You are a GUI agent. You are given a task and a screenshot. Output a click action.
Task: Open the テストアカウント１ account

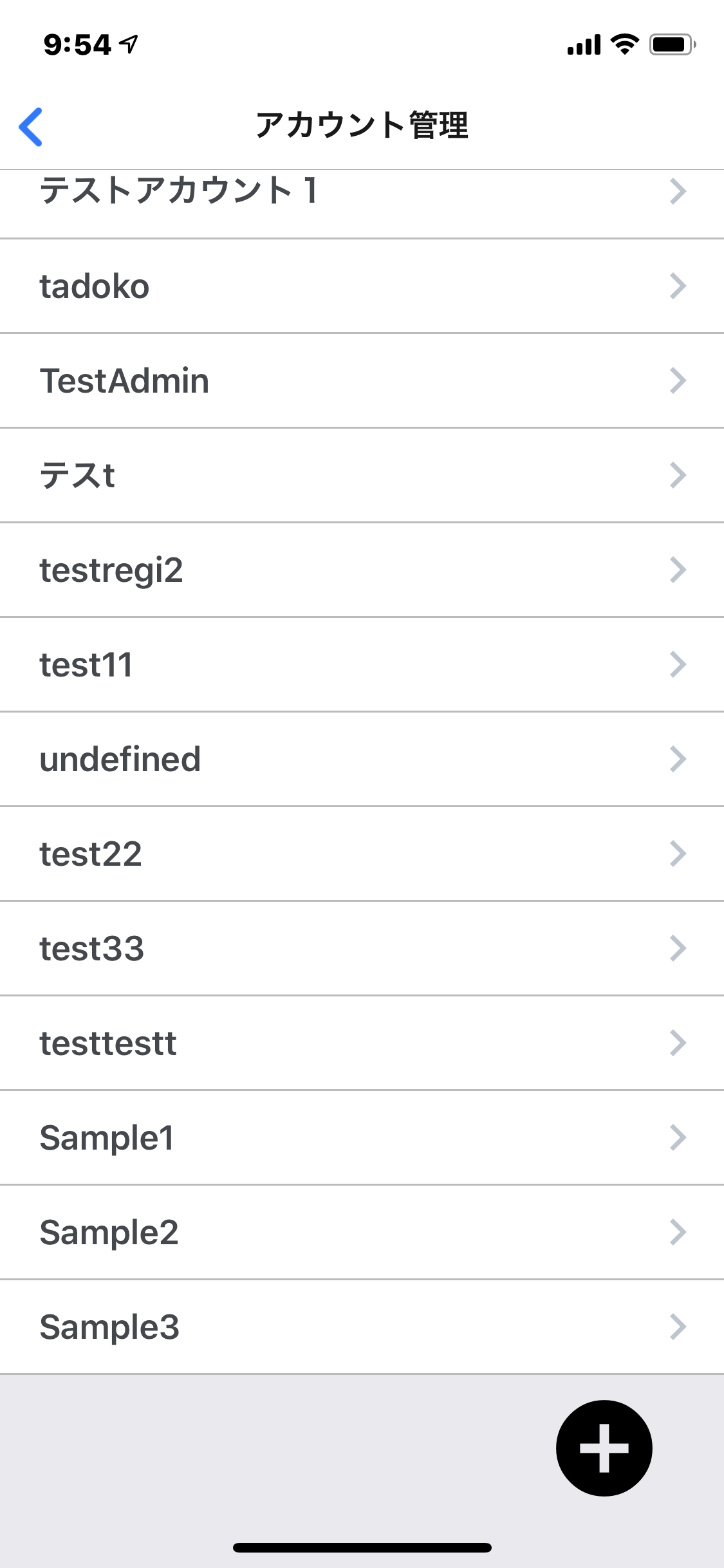point(179,191)
